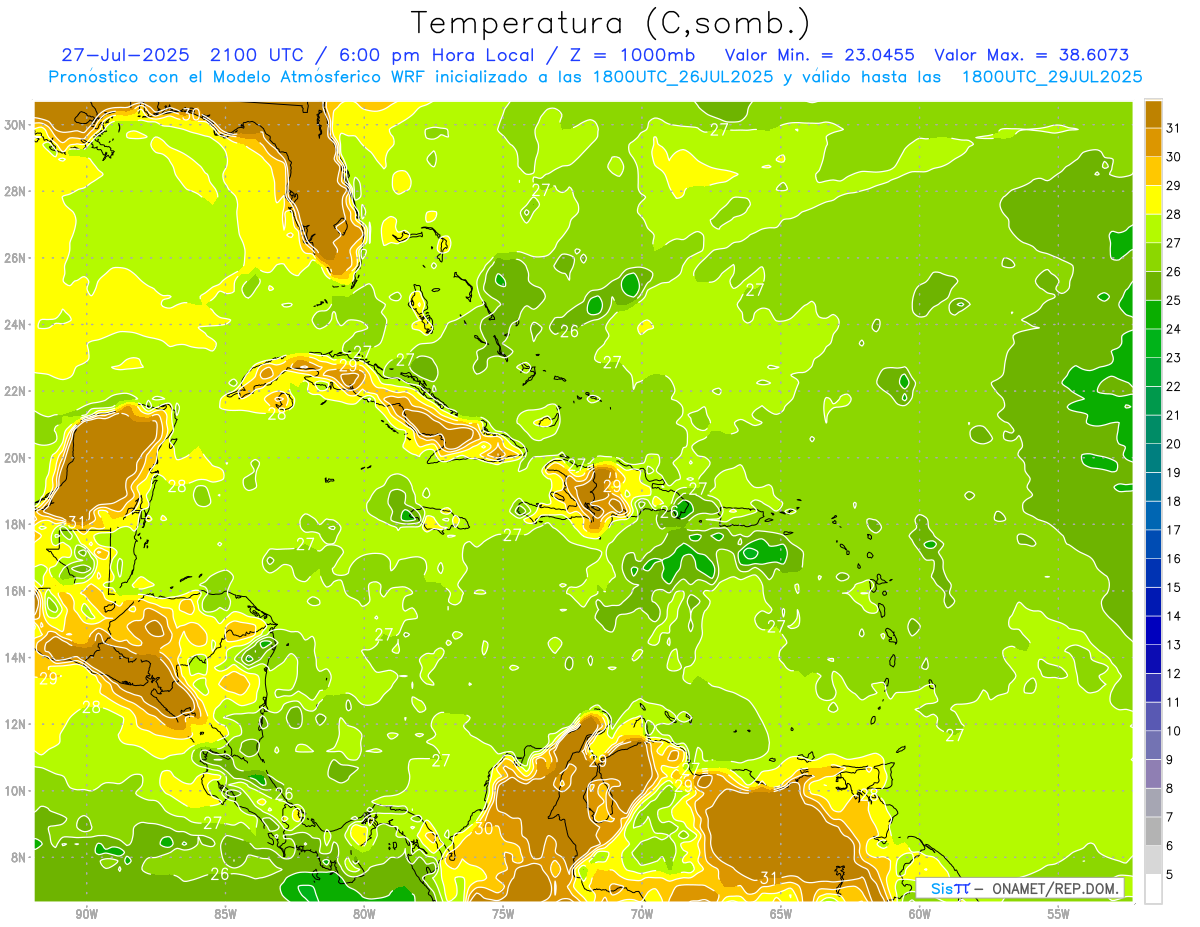Viewport: 1200px width, 927px height.
Task: Click the color scale legend value "15"
Action: coord(1174,588)
